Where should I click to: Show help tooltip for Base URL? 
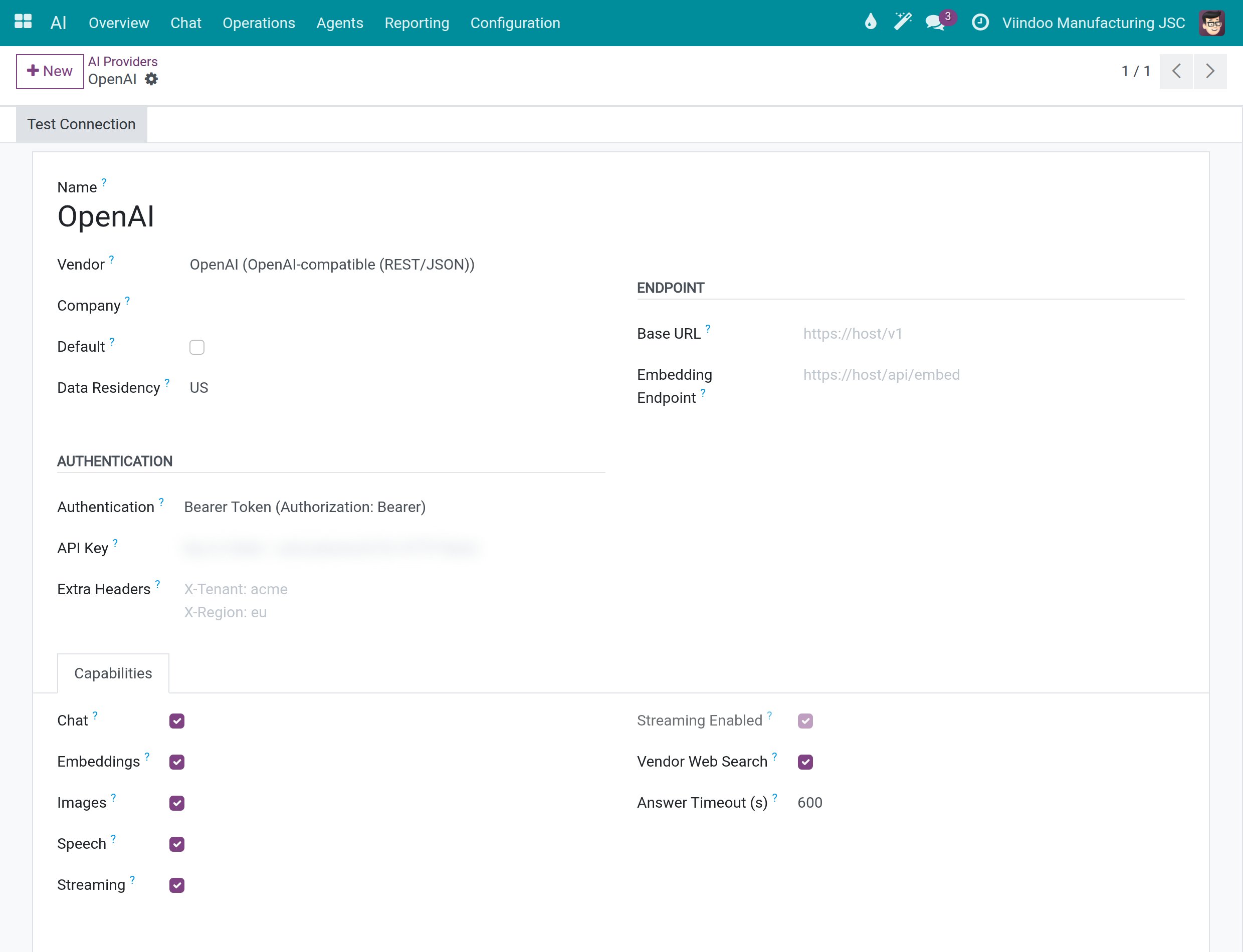click(x=708, y=329)
